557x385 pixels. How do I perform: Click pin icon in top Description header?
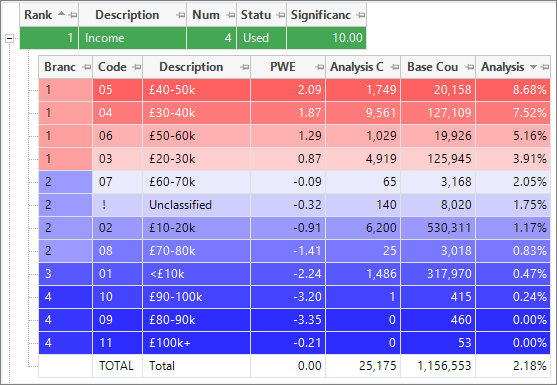pos(181,15)
